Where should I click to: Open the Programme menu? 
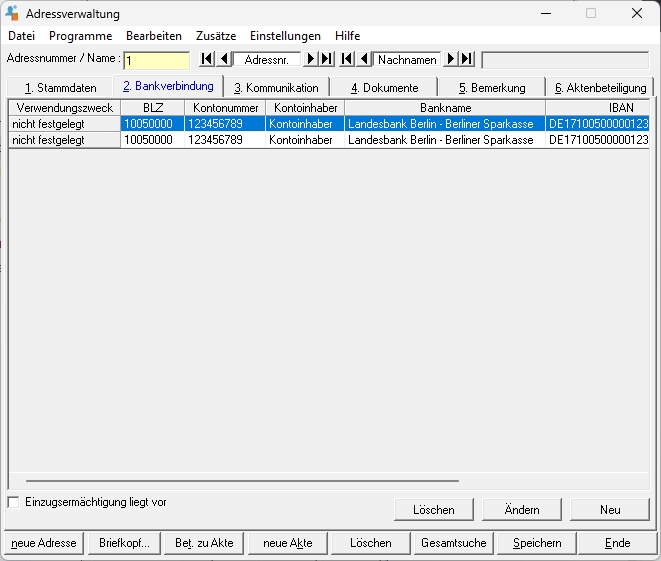click(80, 36)
